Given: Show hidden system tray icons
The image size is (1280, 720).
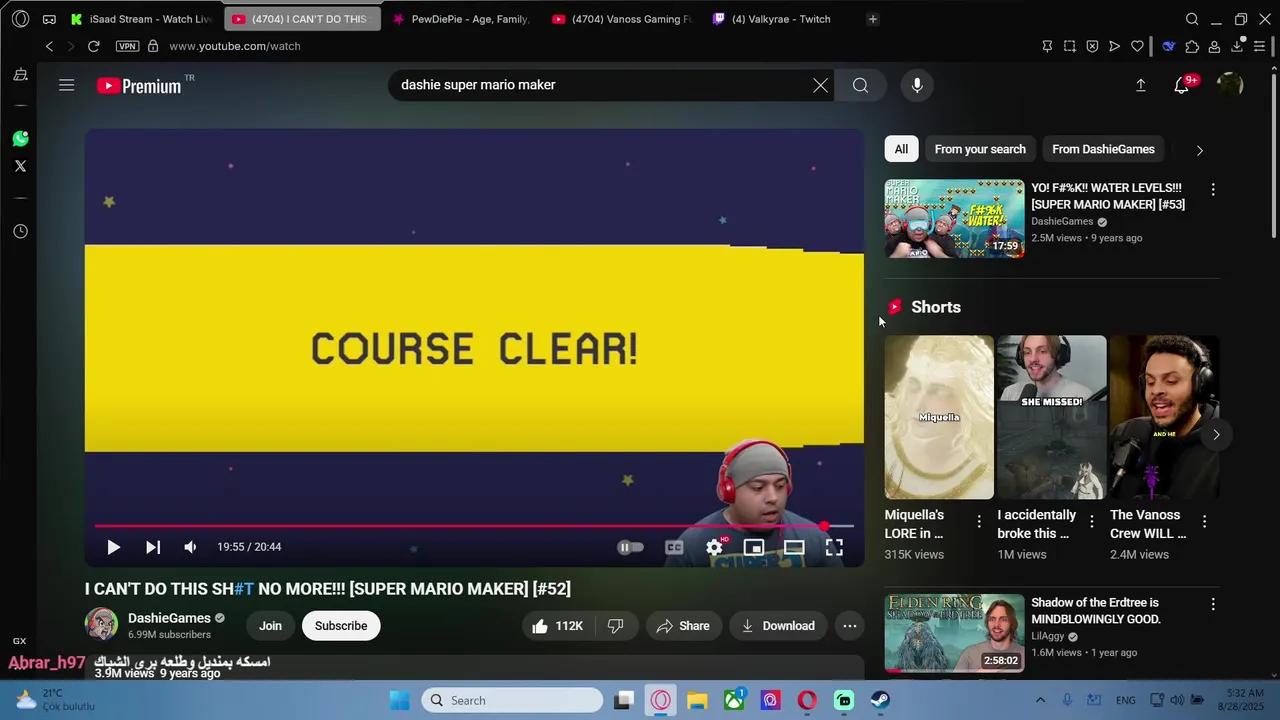Looking at the screenshot, I should coord(1040,700).
